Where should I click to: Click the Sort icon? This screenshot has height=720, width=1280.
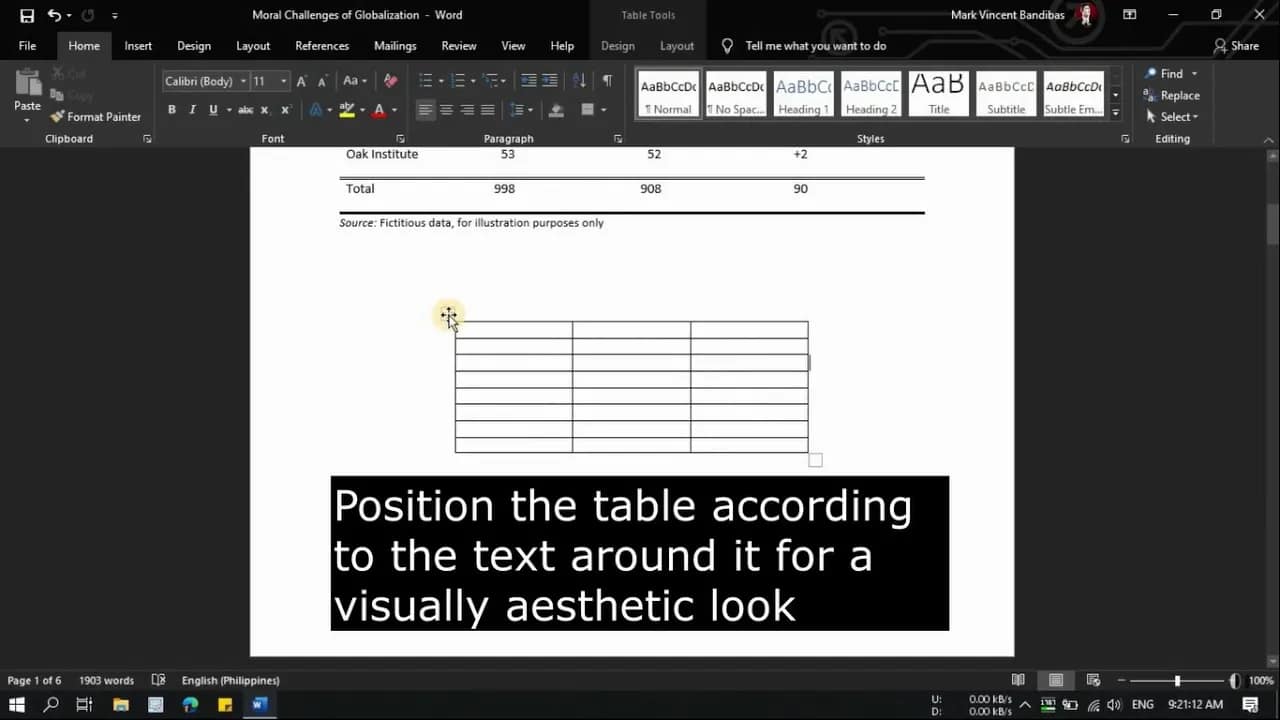click(579, 81)
